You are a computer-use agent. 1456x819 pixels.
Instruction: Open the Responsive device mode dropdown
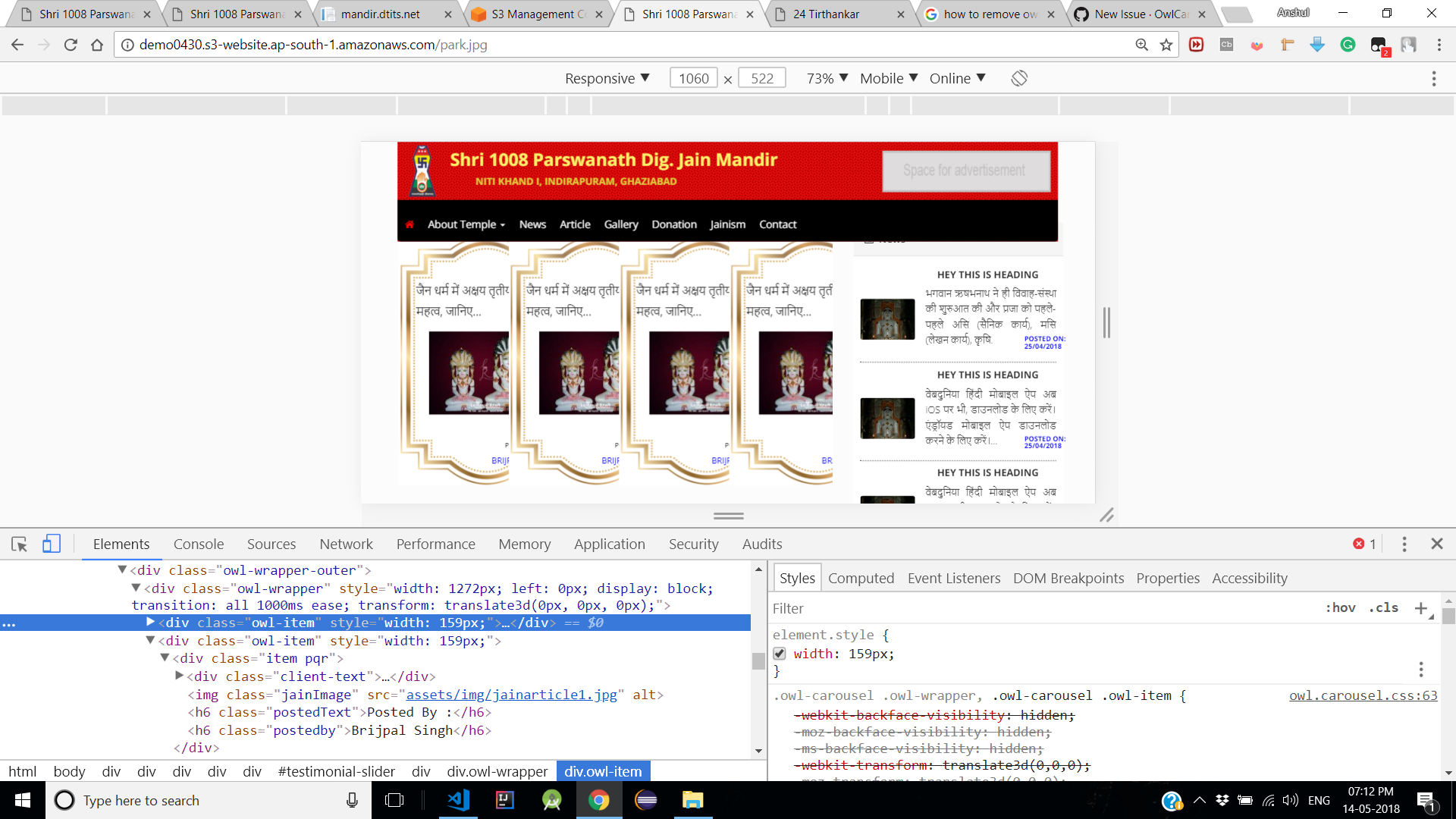pyautogui.click(x=607, y=77)
